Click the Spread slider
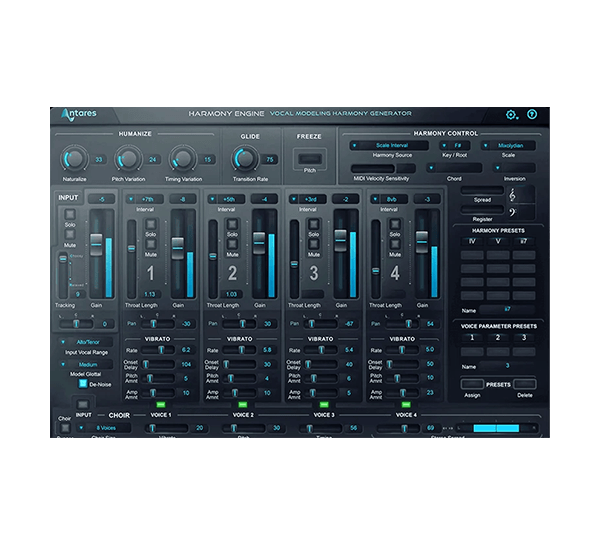Viewport: 600px width, 543px height. point(482,190)
